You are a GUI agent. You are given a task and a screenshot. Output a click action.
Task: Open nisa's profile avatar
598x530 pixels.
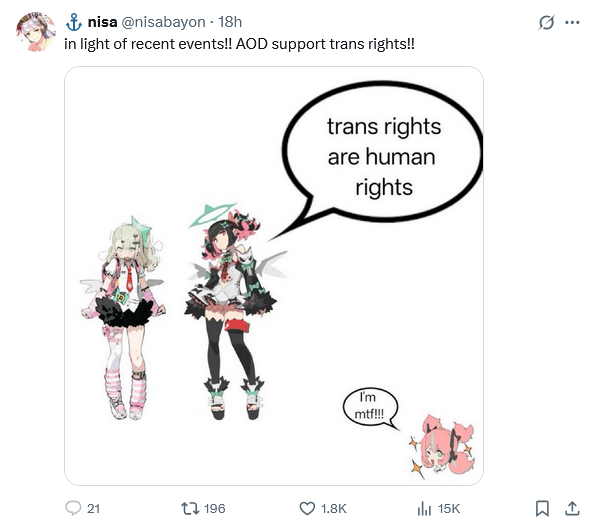click(x=36, y=32)
